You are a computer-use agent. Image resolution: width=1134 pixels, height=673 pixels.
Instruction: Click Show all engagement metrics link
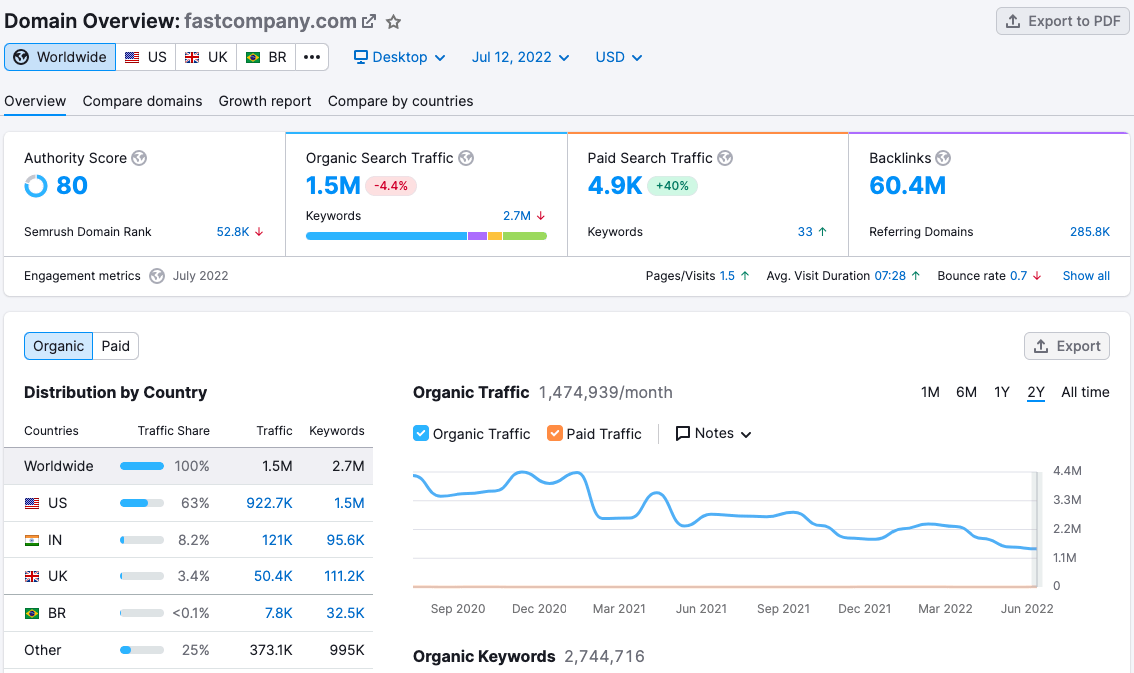click(x=1086, y=275)
